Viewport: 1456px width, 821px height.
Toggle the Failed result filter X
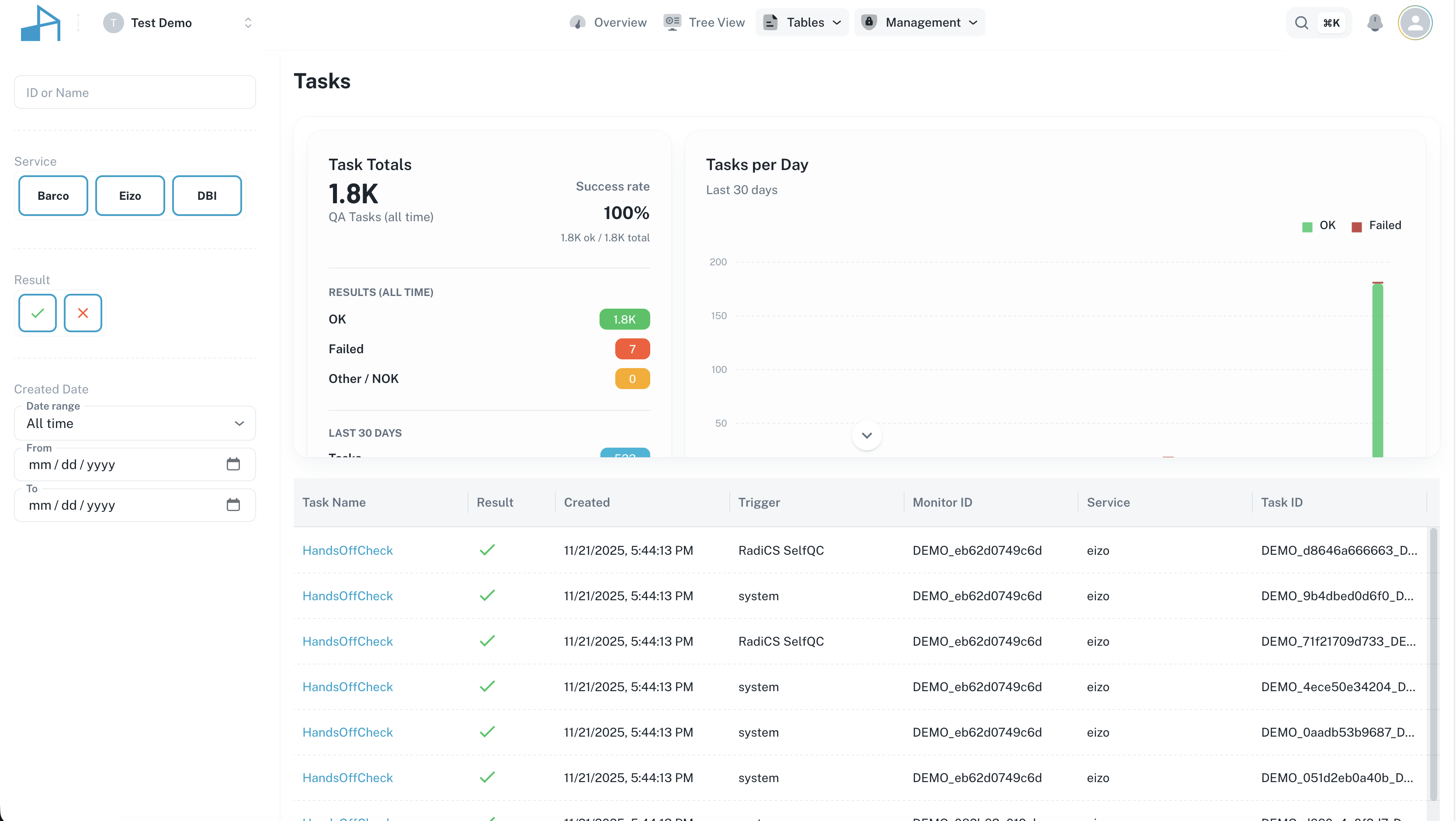coord(83,313)
